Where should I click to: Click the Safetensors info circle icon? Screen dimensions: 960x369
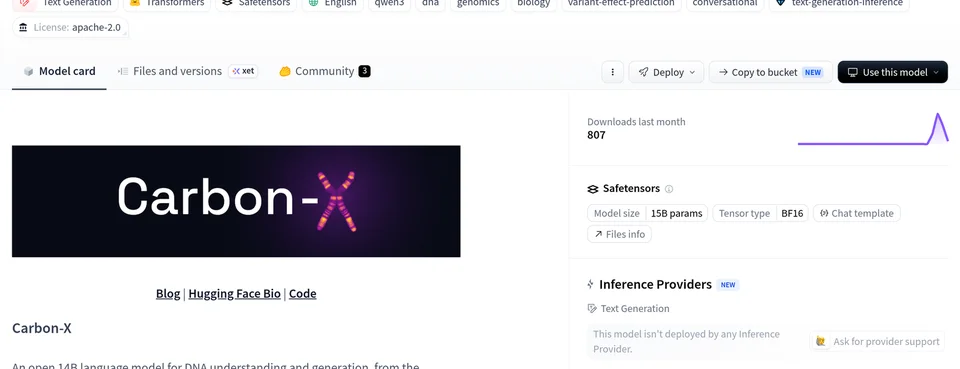669,189
